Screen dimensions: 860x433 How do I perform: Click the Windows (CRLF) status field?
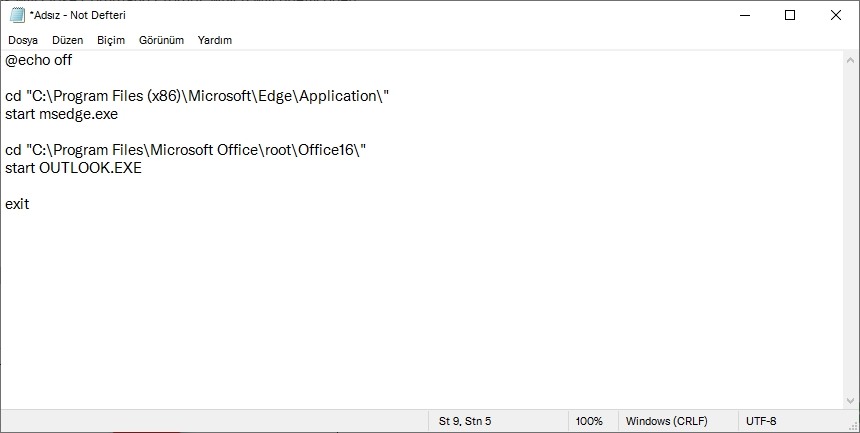click(x=666, y=421)
